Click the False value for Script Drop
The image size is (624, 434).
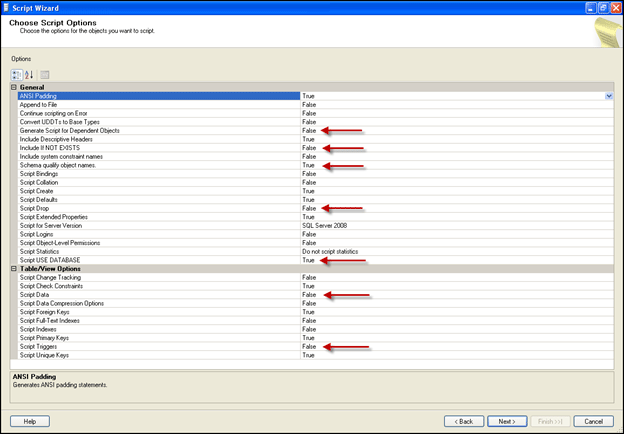[309, 208]
